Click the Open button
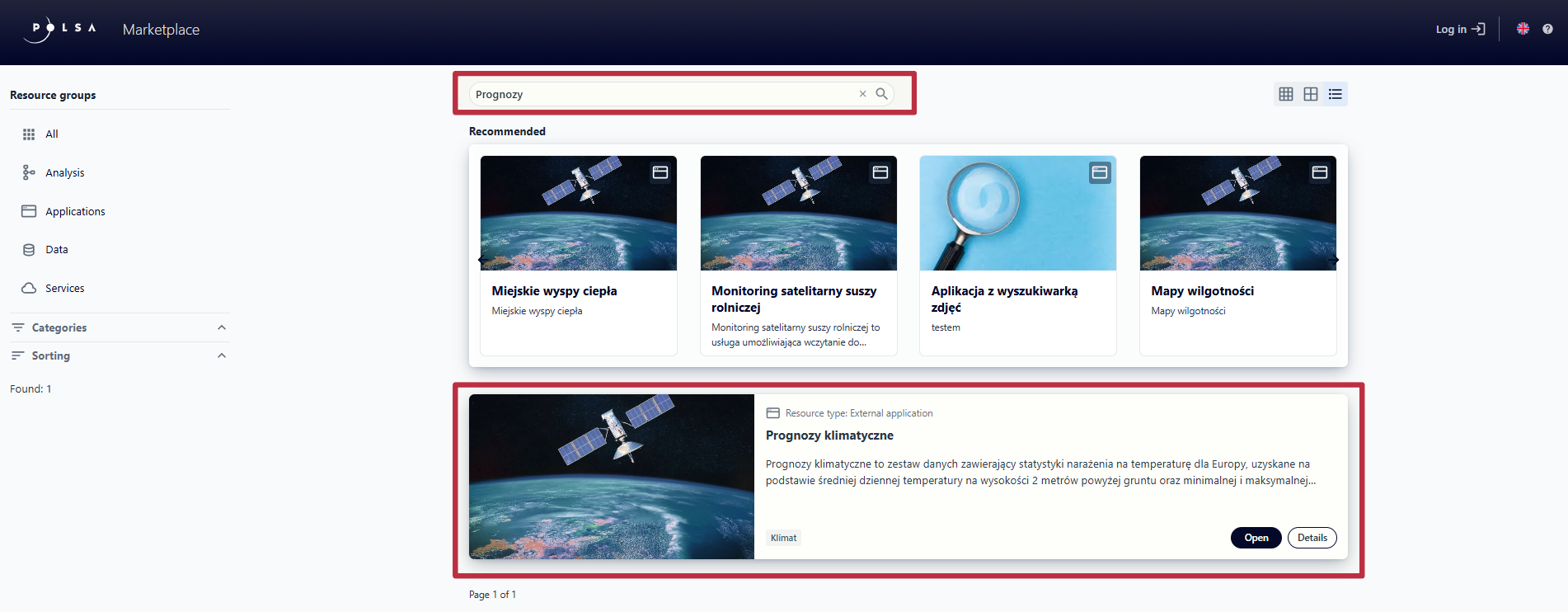 point(1256,538)
